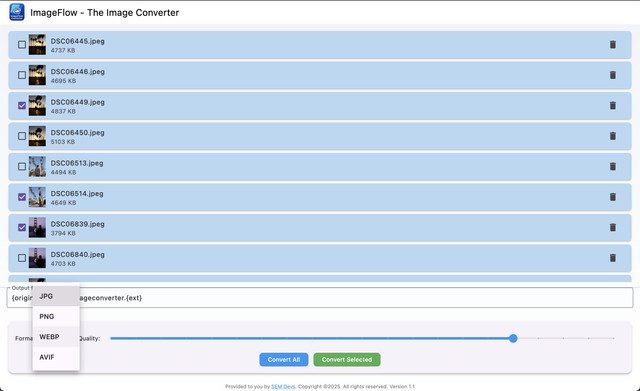Enable the DSC06513.jpeg checkbox
Screen dimensions: 640x391
point(22,167)
